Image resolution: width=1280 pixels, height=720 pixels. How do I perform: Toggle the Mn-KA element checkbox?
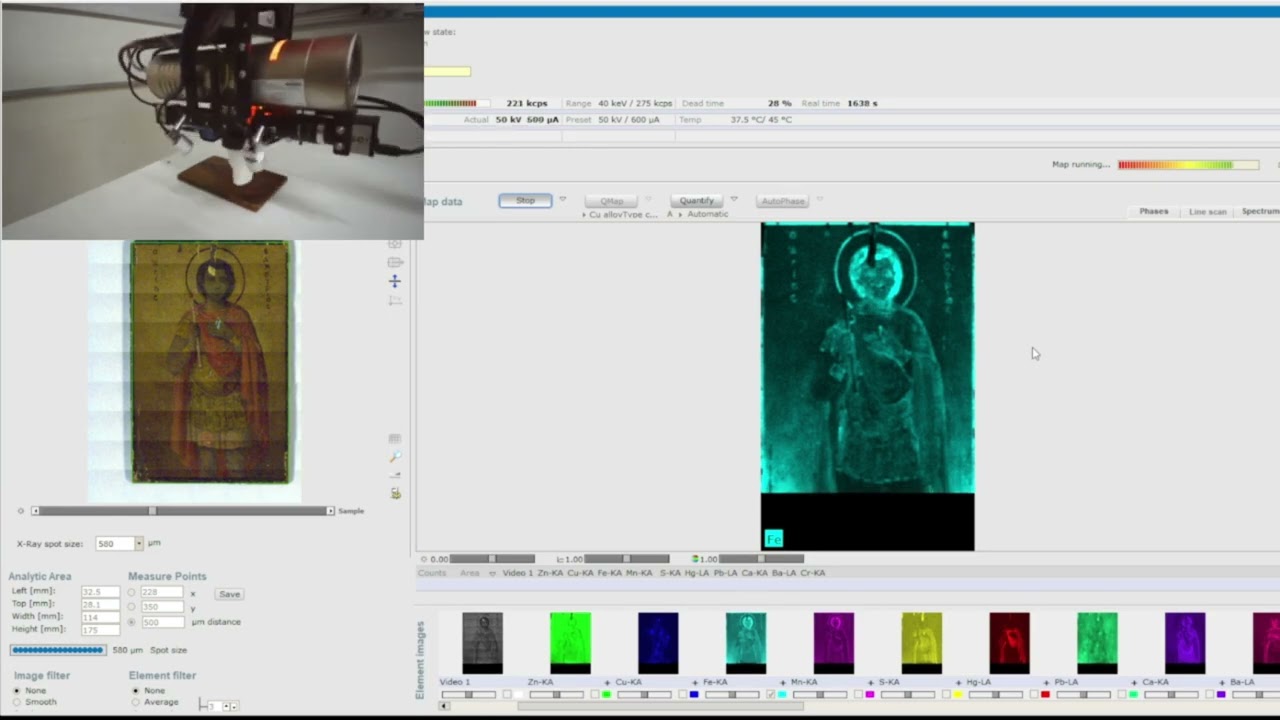coord(859,694)
